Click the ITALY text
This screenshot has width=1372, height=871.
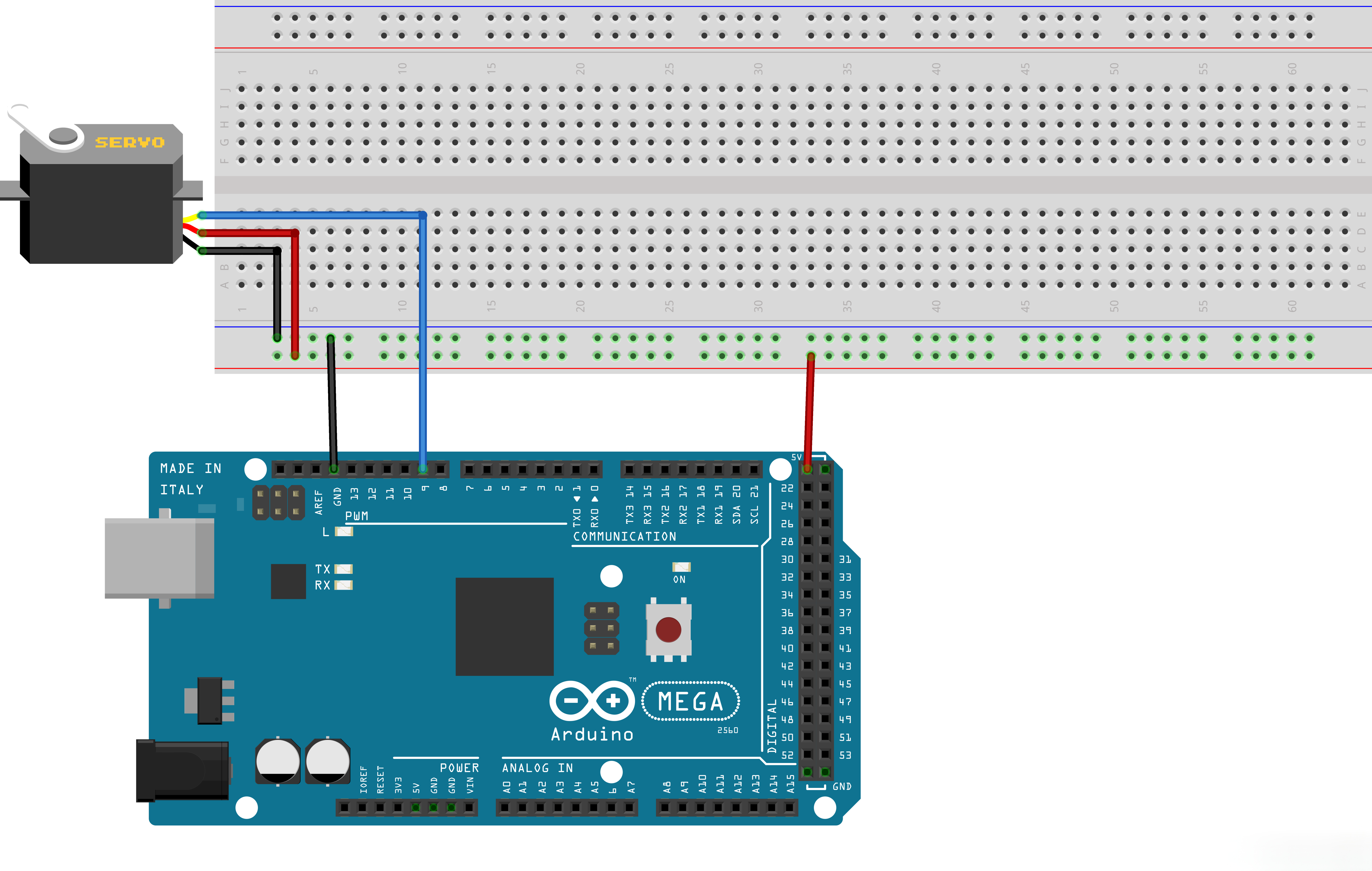coord(182,490)
